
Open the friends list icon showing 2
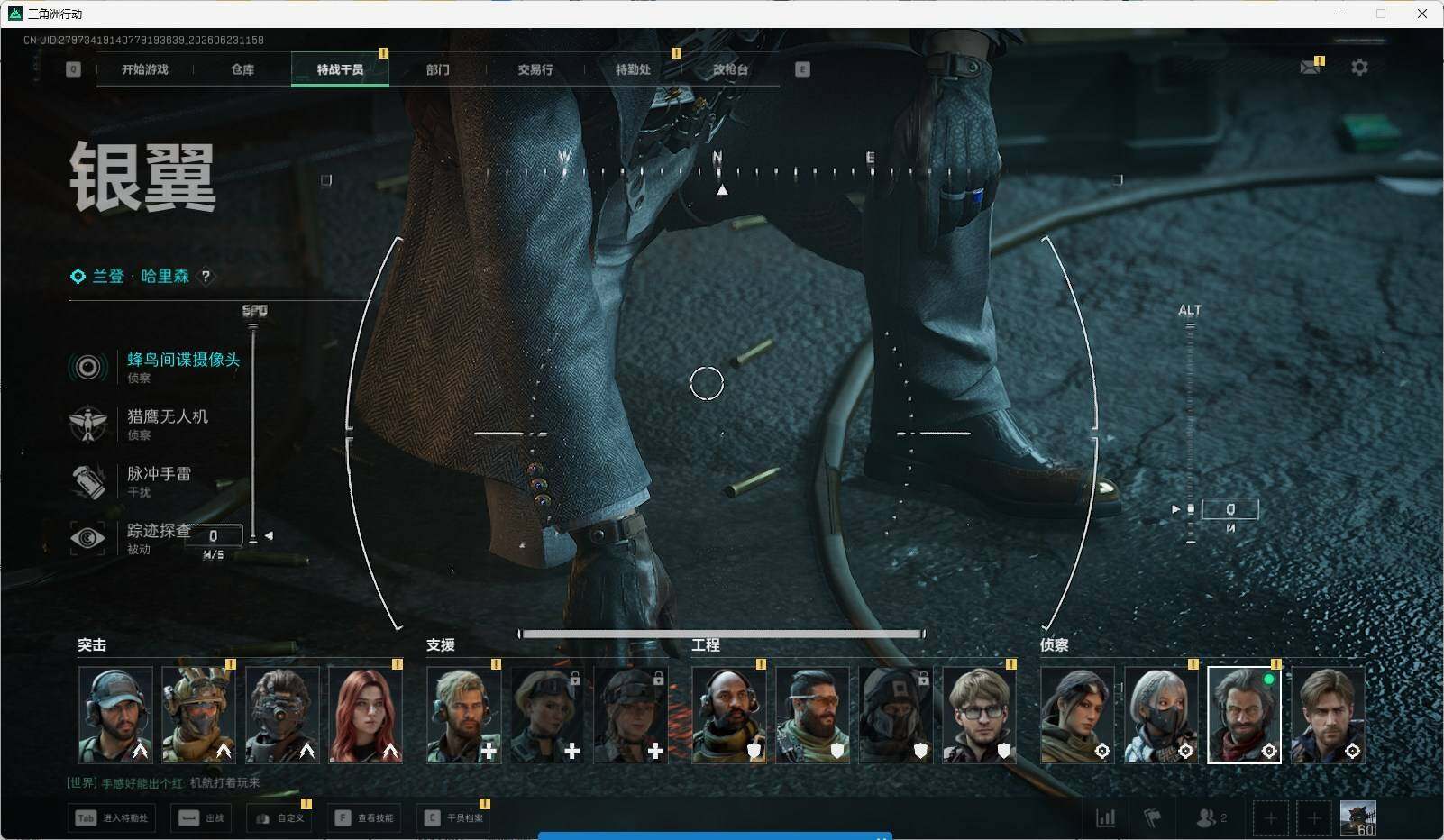1211,817
